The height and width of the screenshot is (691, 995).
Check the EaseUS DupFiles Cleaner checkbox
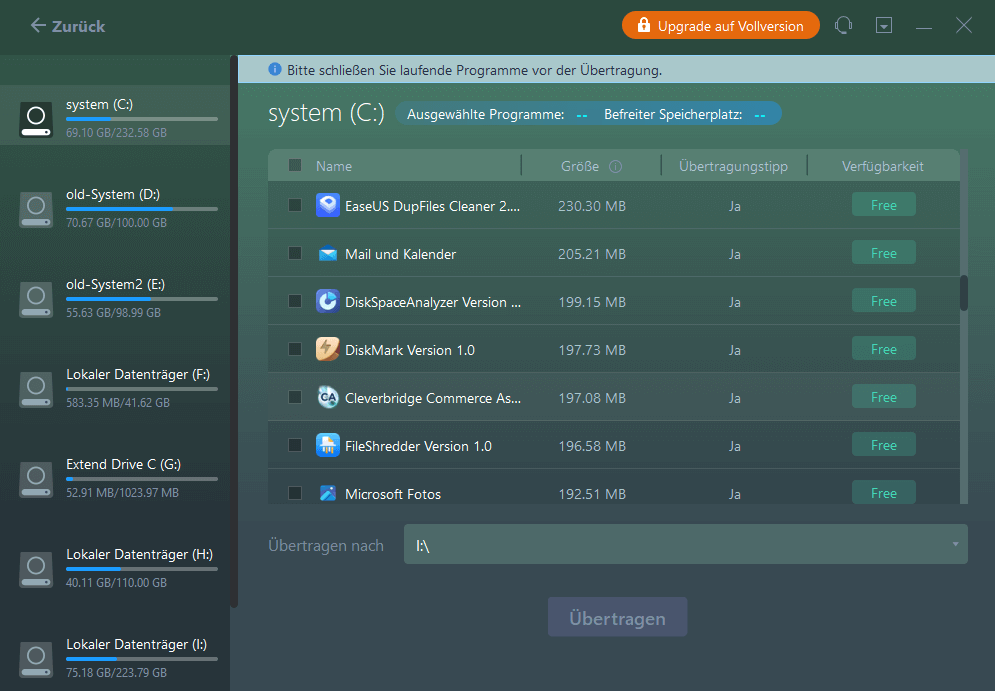point(295,205)
